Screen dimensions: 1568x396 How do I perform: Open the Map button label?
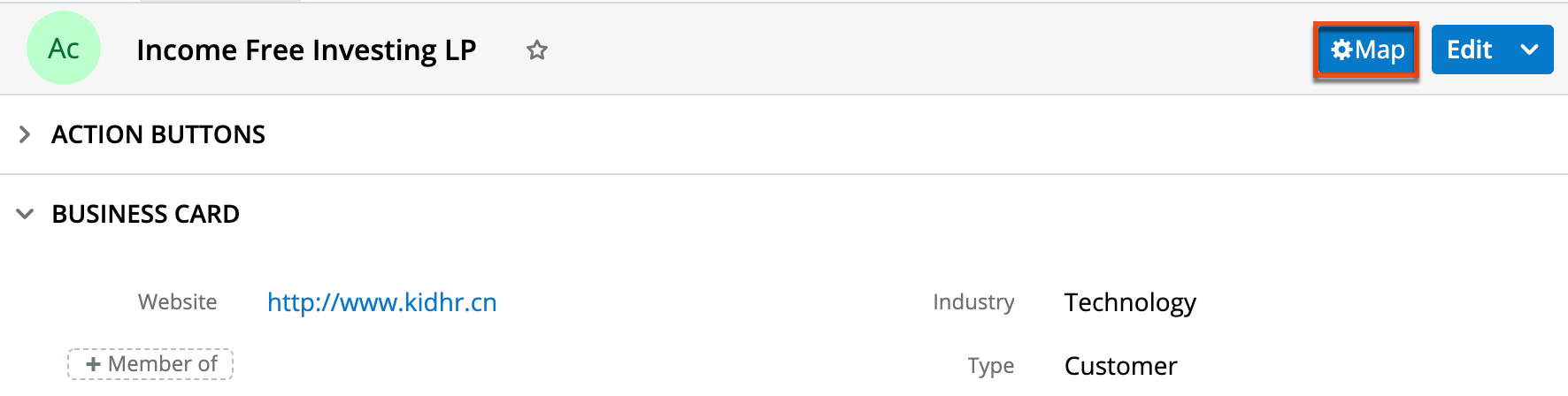(1380, 50)
